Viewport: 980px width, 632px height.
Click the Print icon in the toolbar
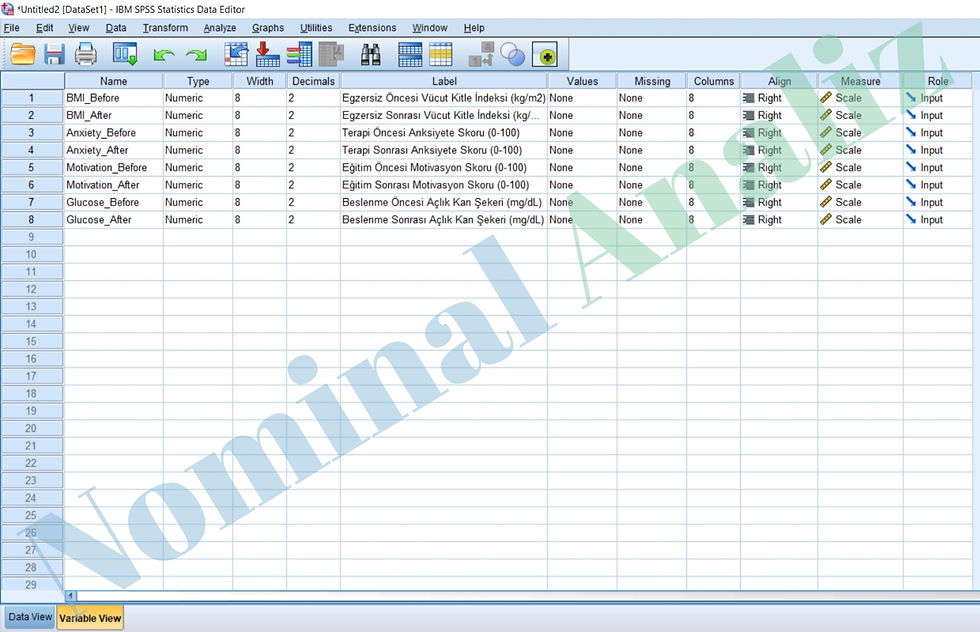click(86, 54)
